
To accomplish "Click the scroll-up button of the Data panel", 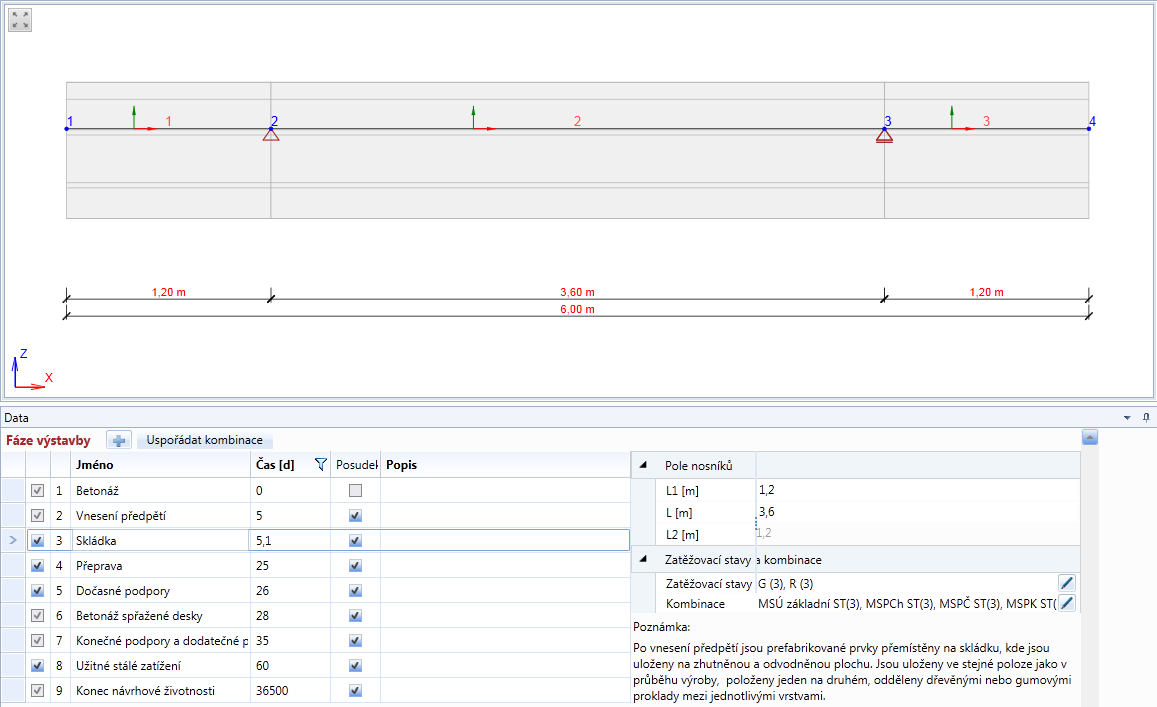I will (1089, 438).
